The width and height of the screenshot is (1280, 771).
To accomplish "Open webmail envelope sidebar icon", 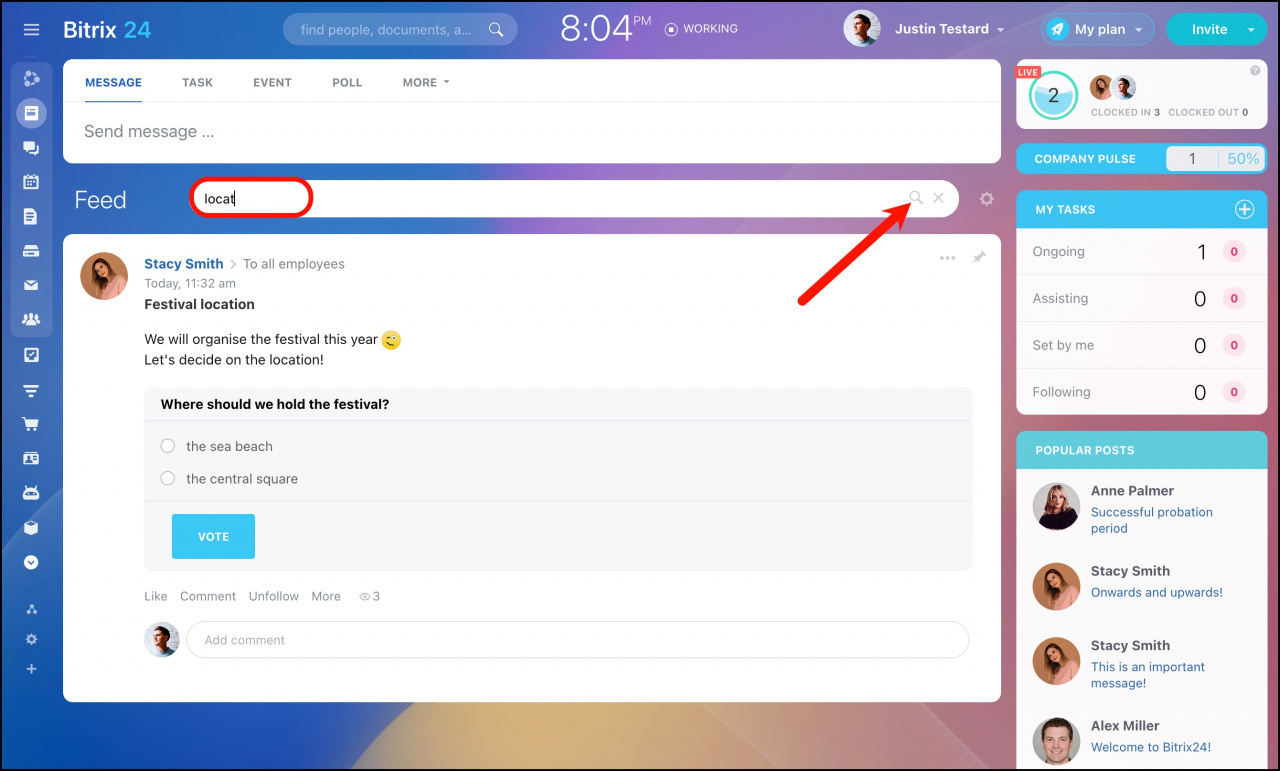I will (x=31, y=286).
